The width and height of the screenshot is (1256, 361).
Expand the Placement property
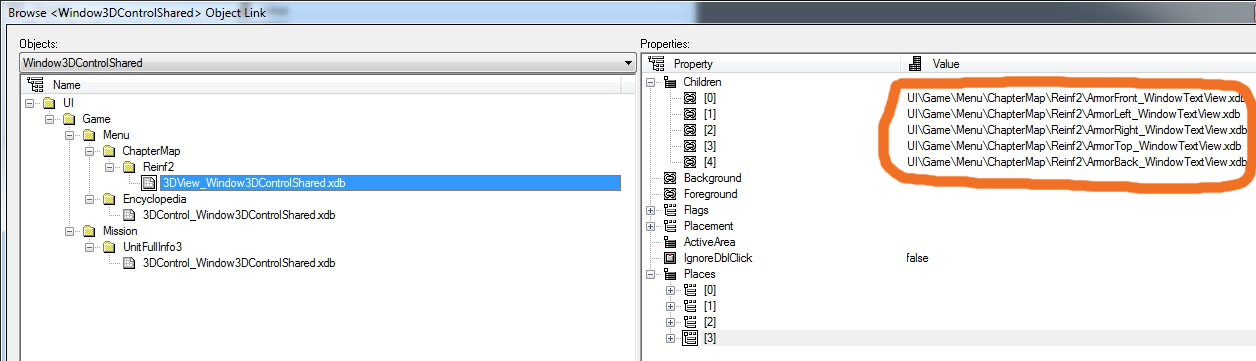click(652, 226)
